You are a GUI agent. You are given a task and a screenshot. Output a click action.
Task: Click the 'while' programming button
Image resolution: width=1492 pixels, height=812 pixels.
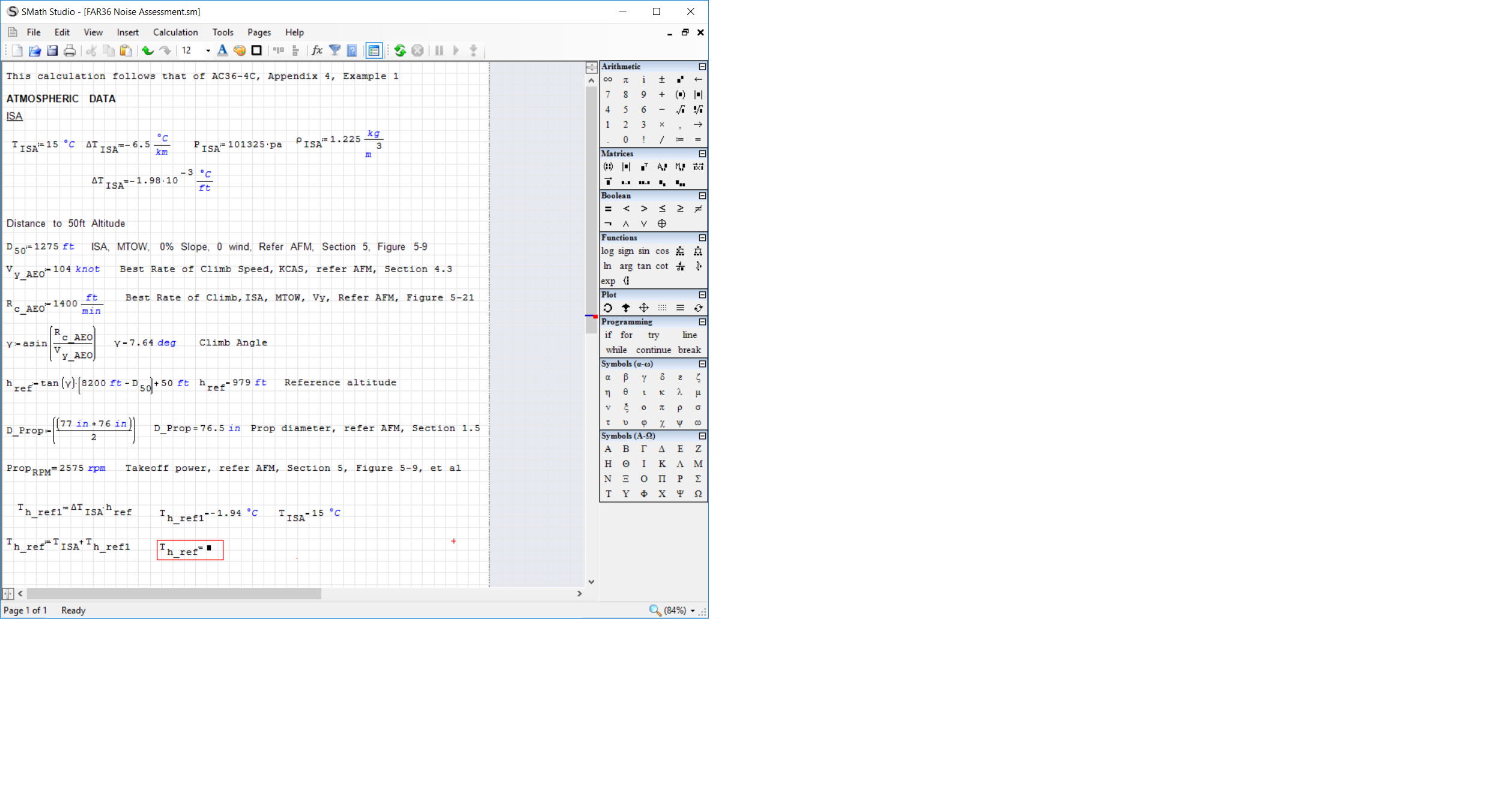[x=616, y=350]
